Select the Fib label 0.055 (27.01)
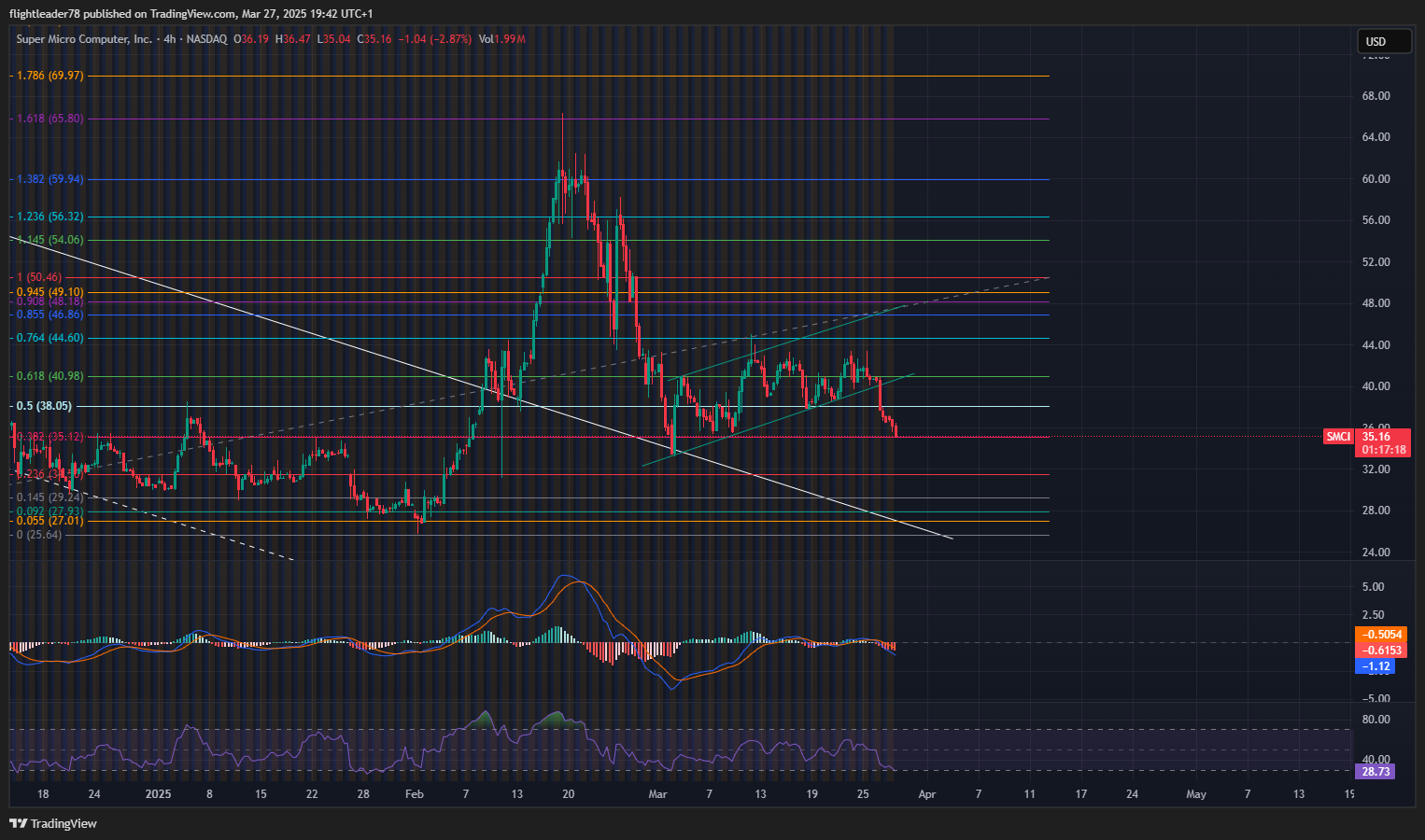This screenshot has width=1425, height=840. click(50, 521)
